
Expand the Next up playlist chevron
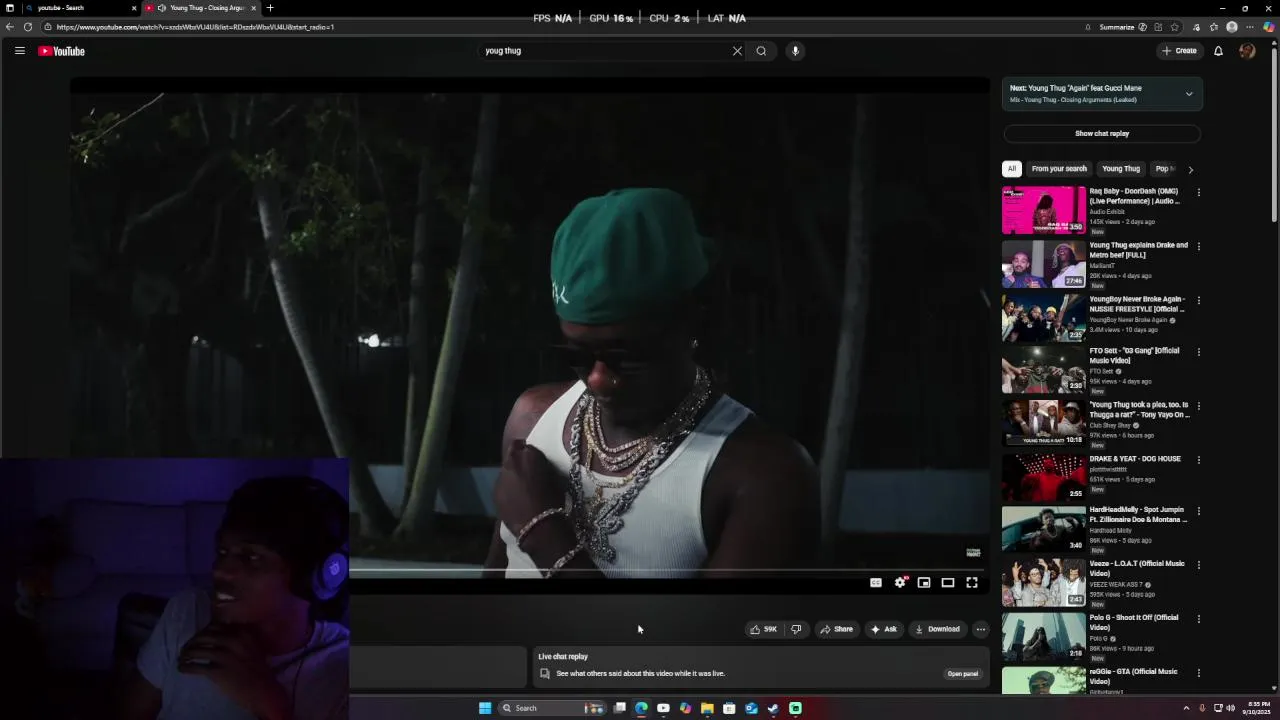point(1189,94)
